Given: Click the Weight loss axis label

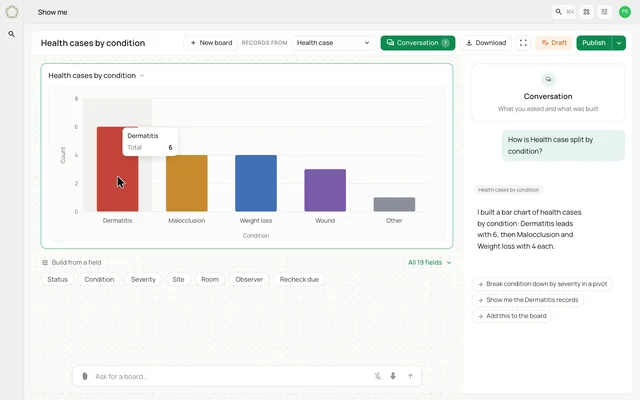Looking at the screenshot, I should (256, 220).
